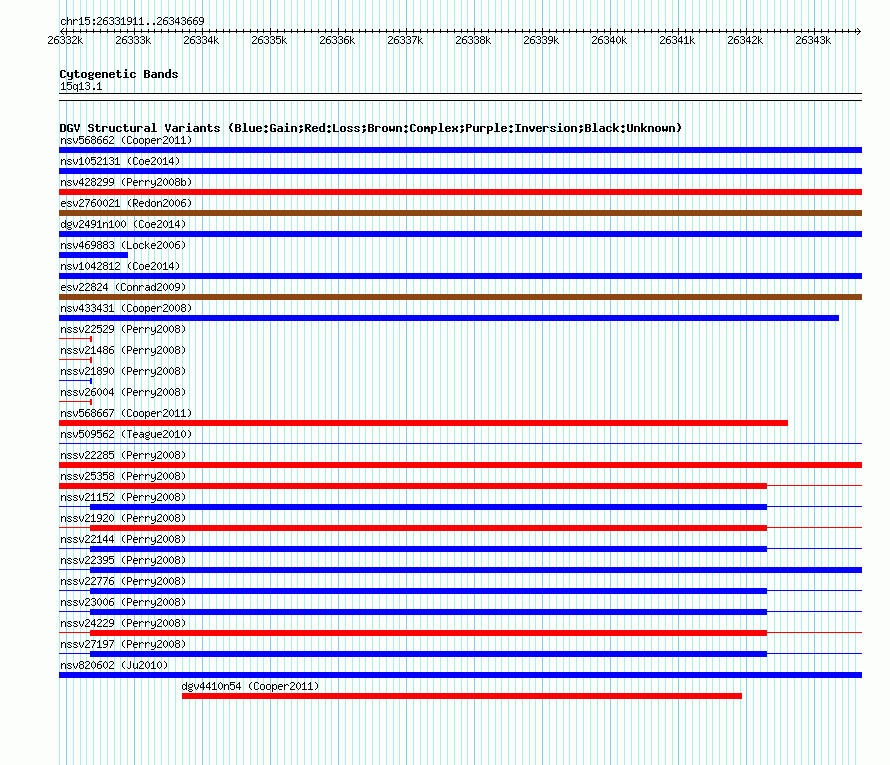The image size is (890, 765).
Task: Click the Cytogenetic Bands track title
Action: click(x=119, y=74)
